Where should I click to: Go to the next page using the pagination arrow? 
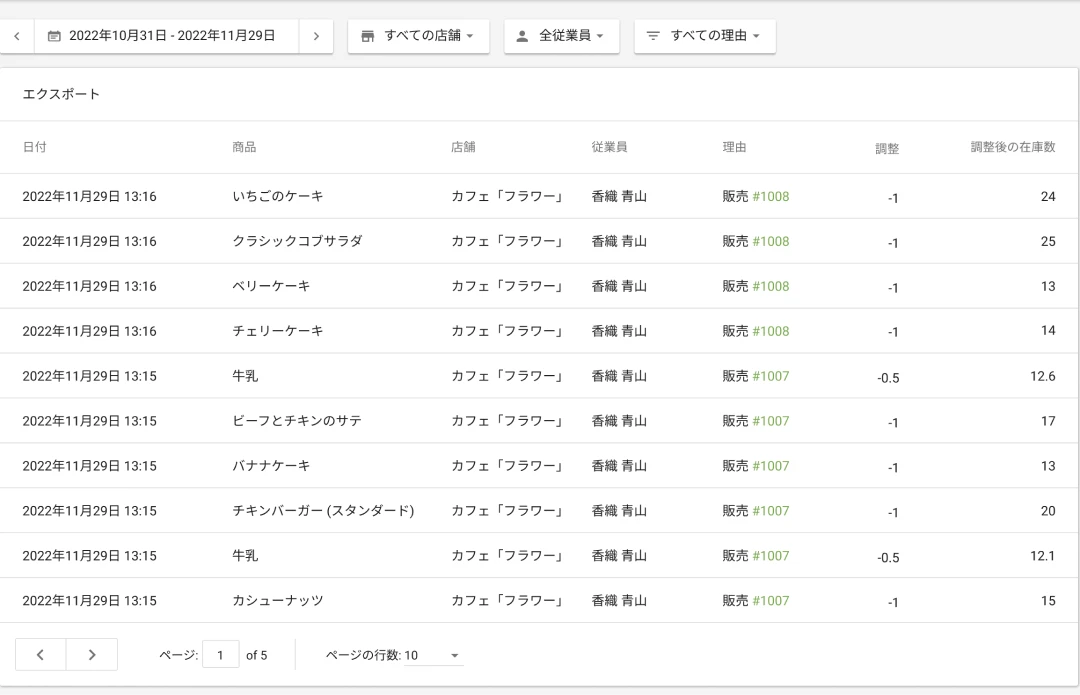click(92, 654)
